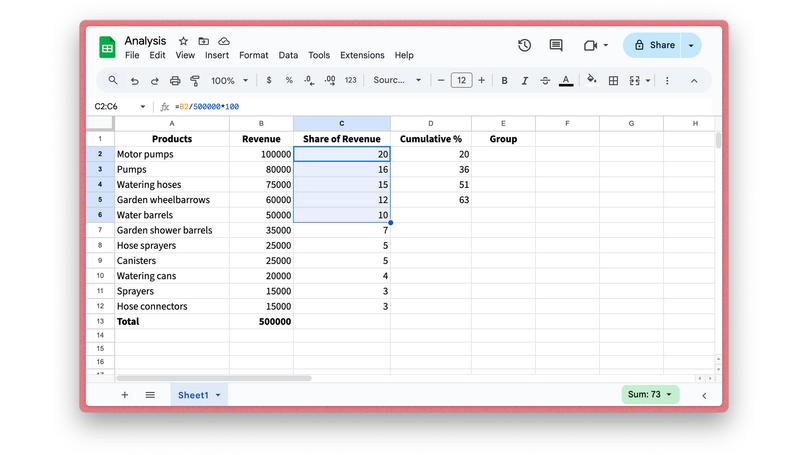Format as percent
This screenshot has width=808, height=455.
point(289,80)
